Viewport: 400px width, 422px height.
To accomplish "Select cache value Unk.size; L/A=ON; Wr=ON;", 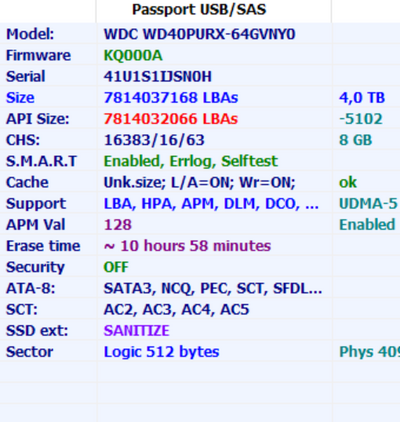I will click(199, 182).
